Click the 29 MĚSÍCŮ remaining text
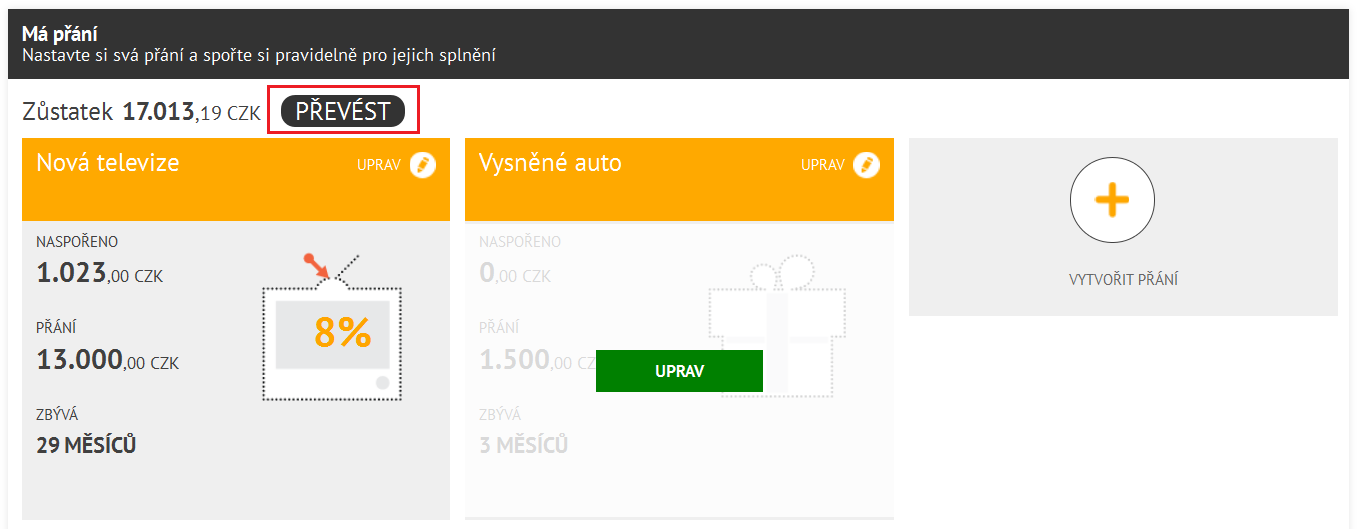This screenshot has width=1359, height=529. [86, 445]
